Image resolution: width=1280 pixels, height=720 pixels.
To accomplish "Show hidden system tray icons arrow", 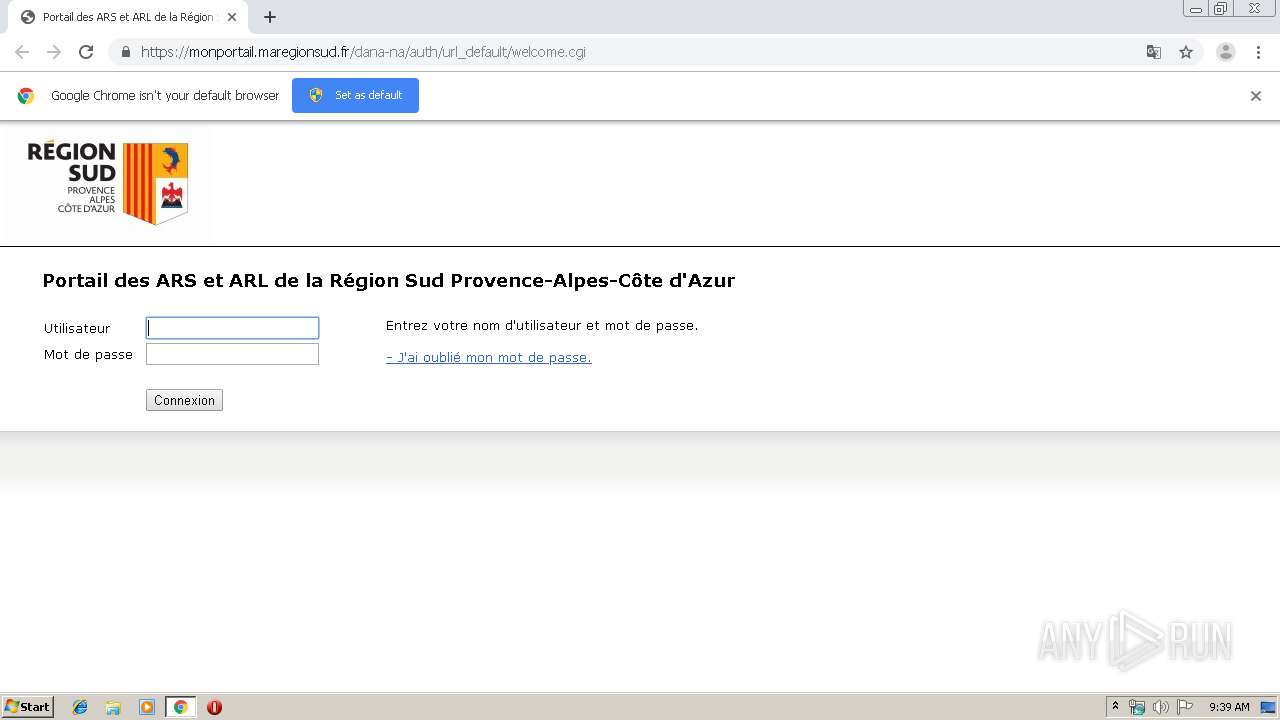I will 1115,707.
